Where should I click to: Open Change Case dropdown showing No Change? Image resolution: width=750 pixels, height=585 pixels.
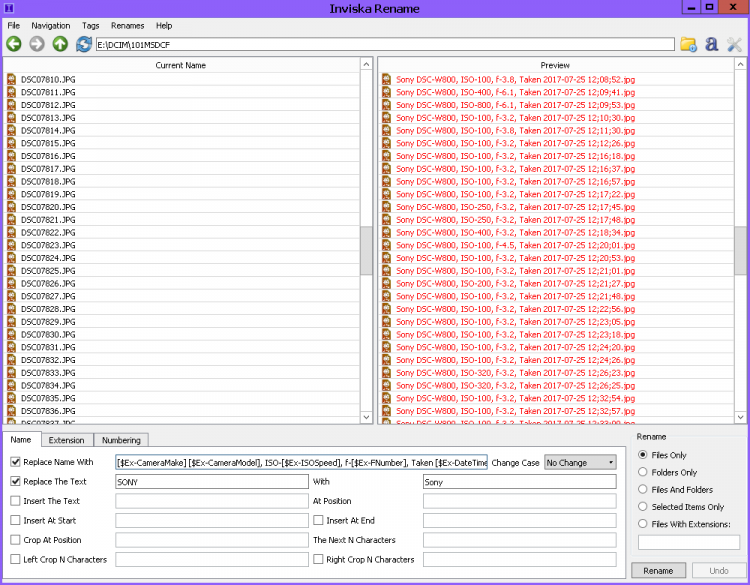tap(580, 463)
